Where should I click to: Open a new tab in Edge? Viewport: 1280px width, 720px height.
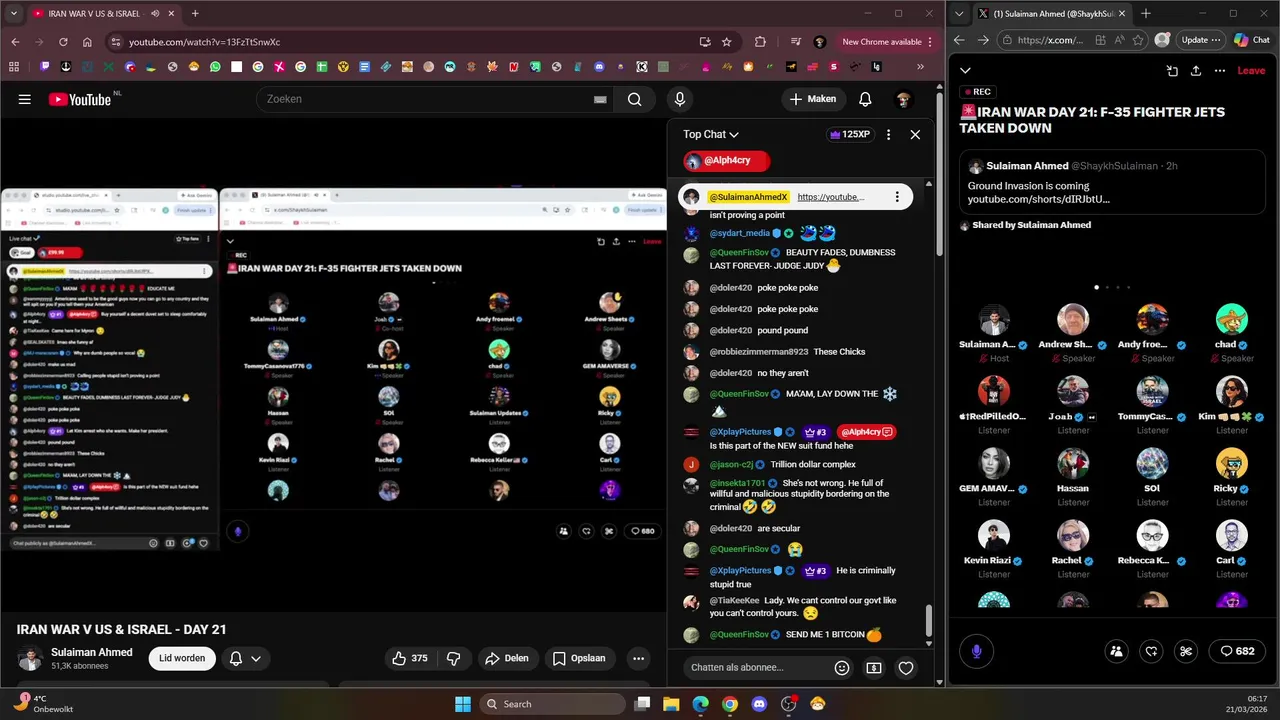[1146, 14]
